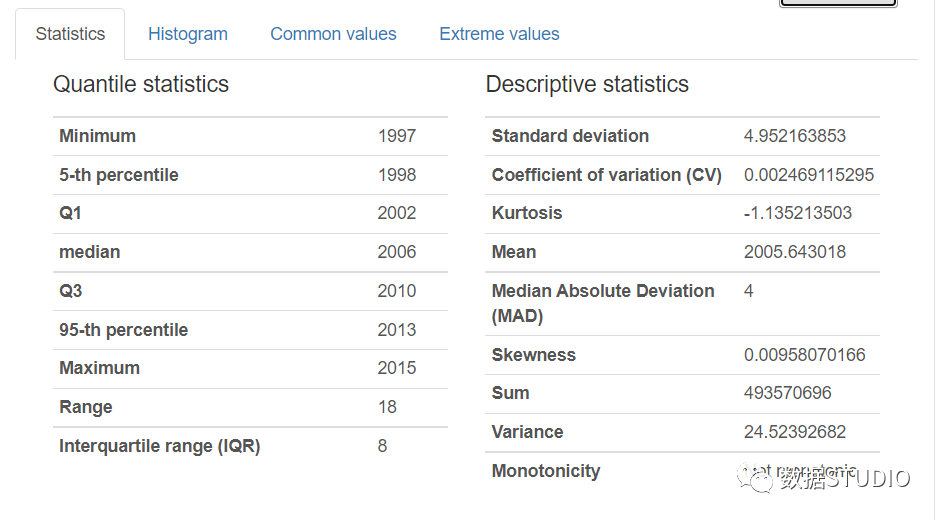Click the 5-th percentile row label

(x=119, y=175)
